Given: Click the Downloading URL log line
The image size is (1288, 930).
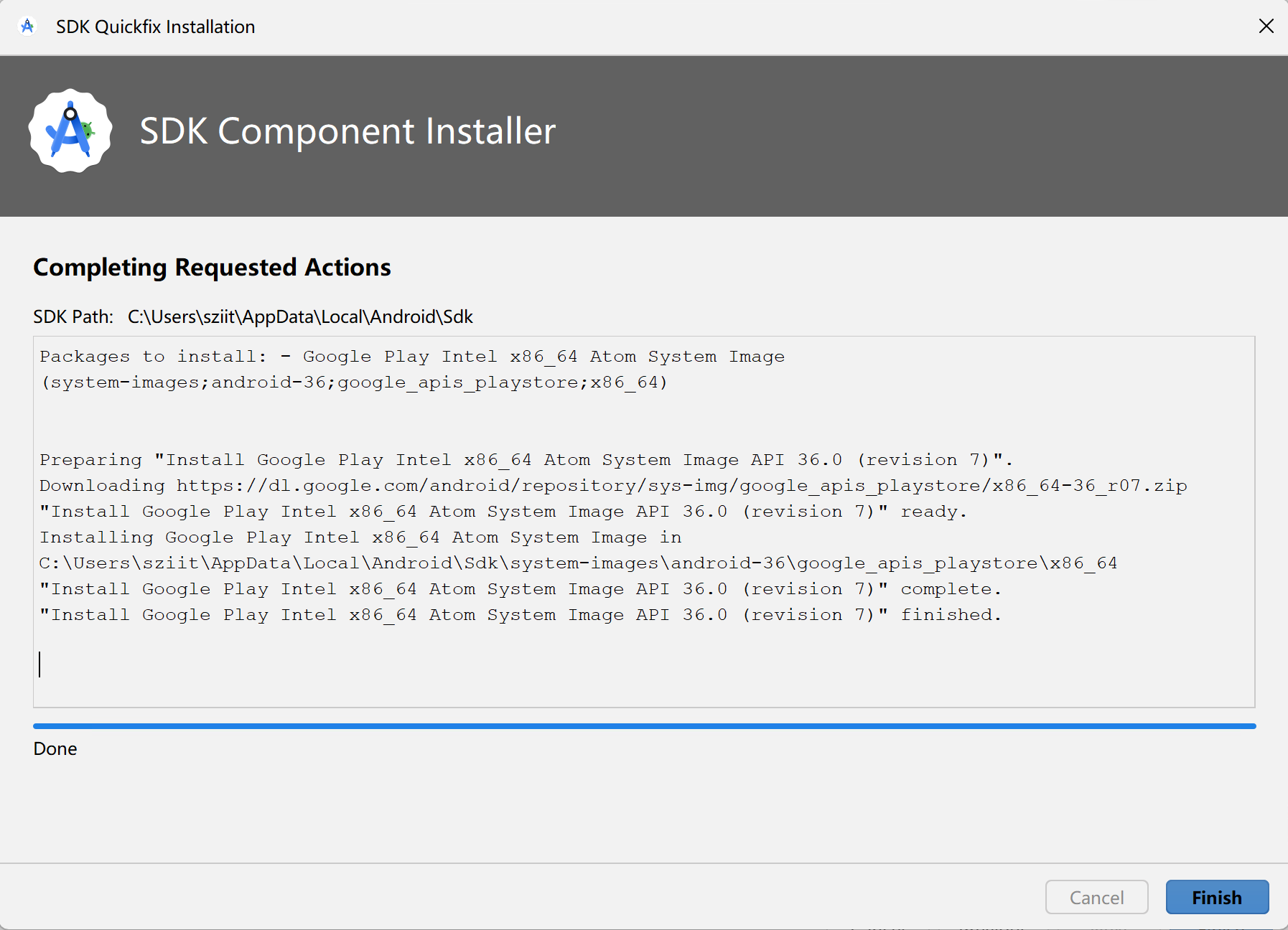Looking at the screenshot, I should click(613, 486).
